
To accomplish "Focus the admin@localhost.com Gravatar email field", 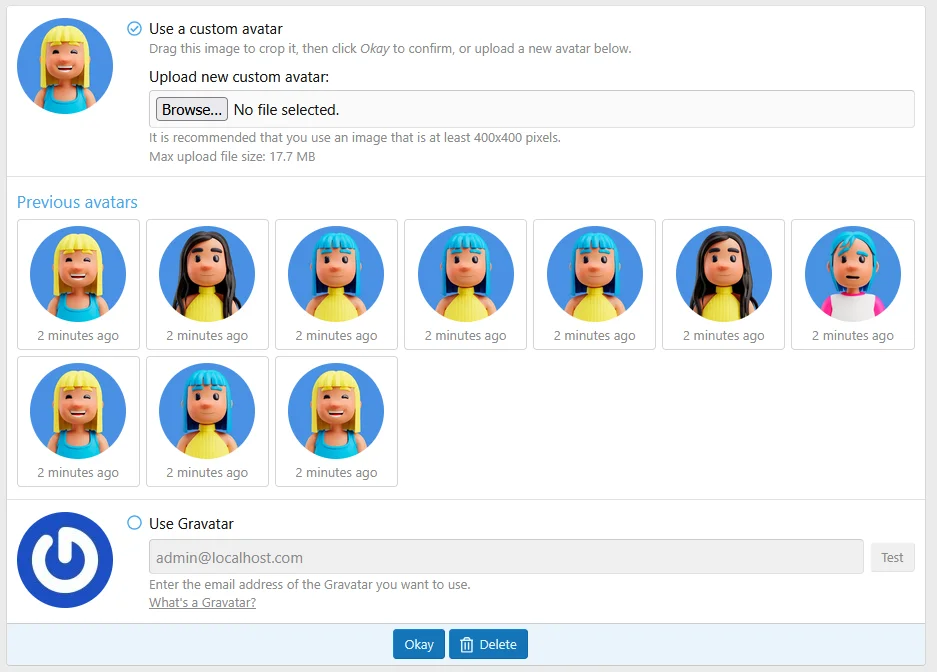I will click(x=506, y=557).
